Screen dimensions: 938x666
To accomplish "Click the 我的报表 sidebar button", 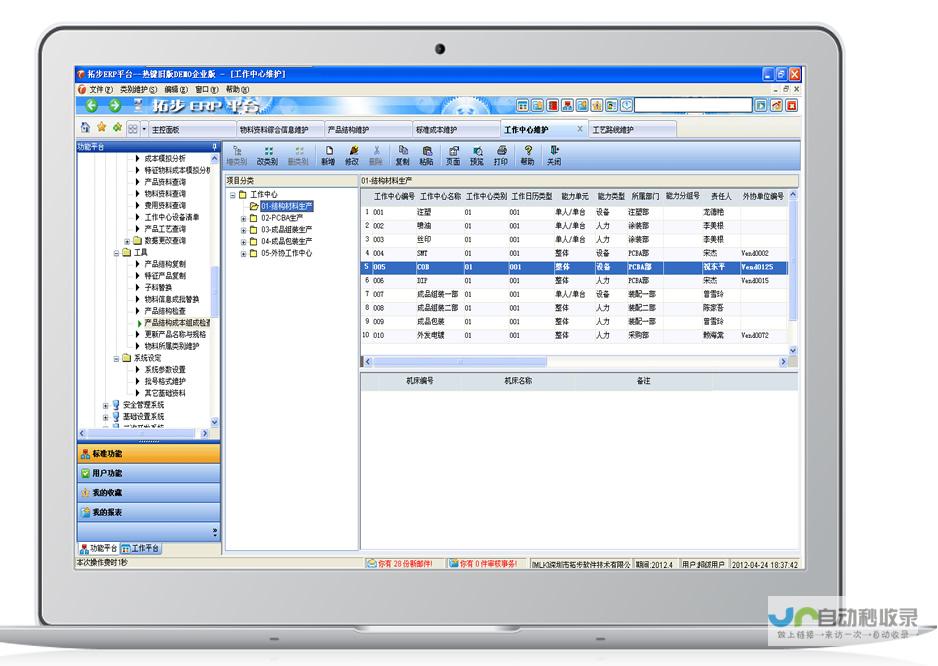I will (148, 512).
